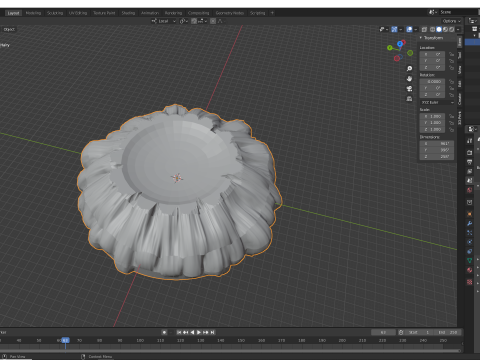Jump to the last frame
This screenshot has height=360, width=480.
(213, 332)
